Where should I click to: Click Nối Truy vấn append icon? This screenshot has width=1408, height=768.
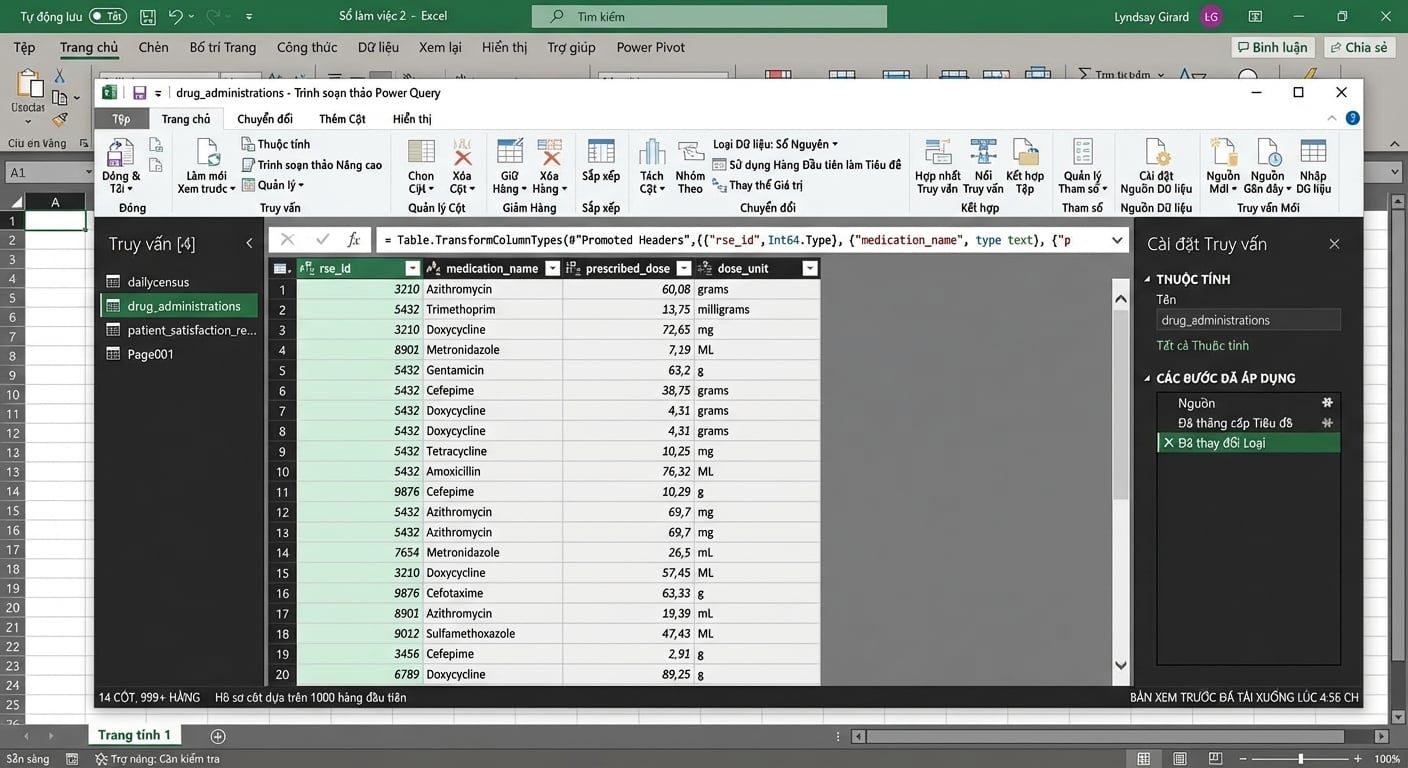[983, 152]
